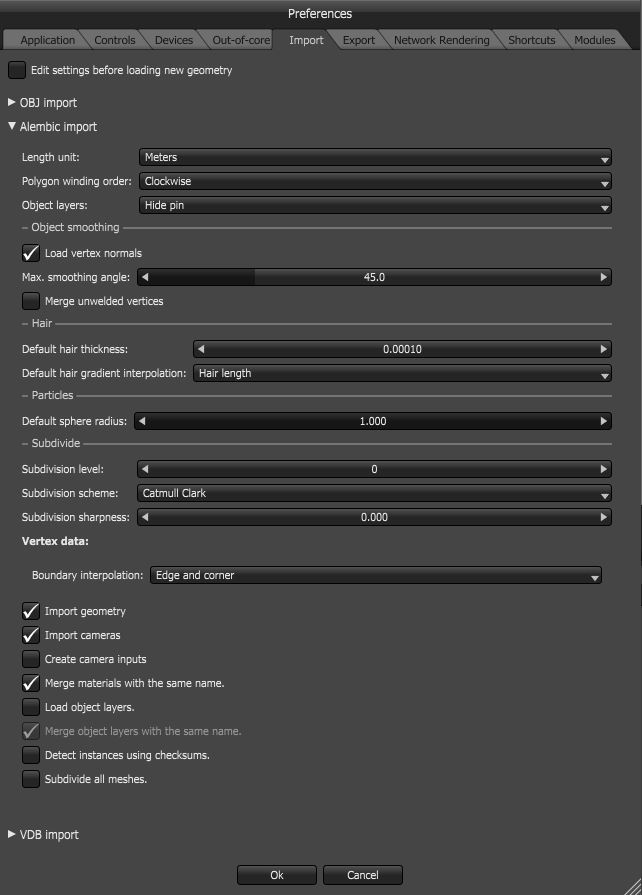Click Cancel to dismiss preferences

[x=362, y=874]
